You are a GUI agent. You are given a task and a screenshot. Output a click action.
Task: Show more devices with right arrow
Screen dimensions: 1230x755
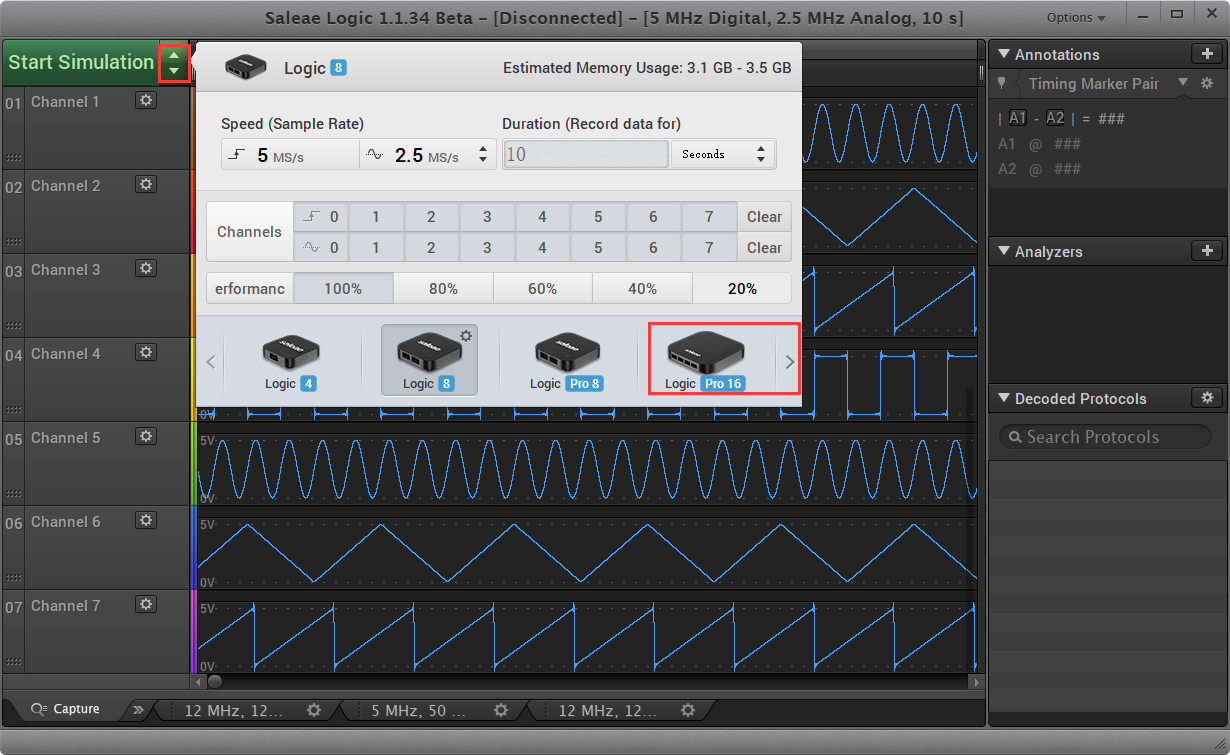(790, 362)
